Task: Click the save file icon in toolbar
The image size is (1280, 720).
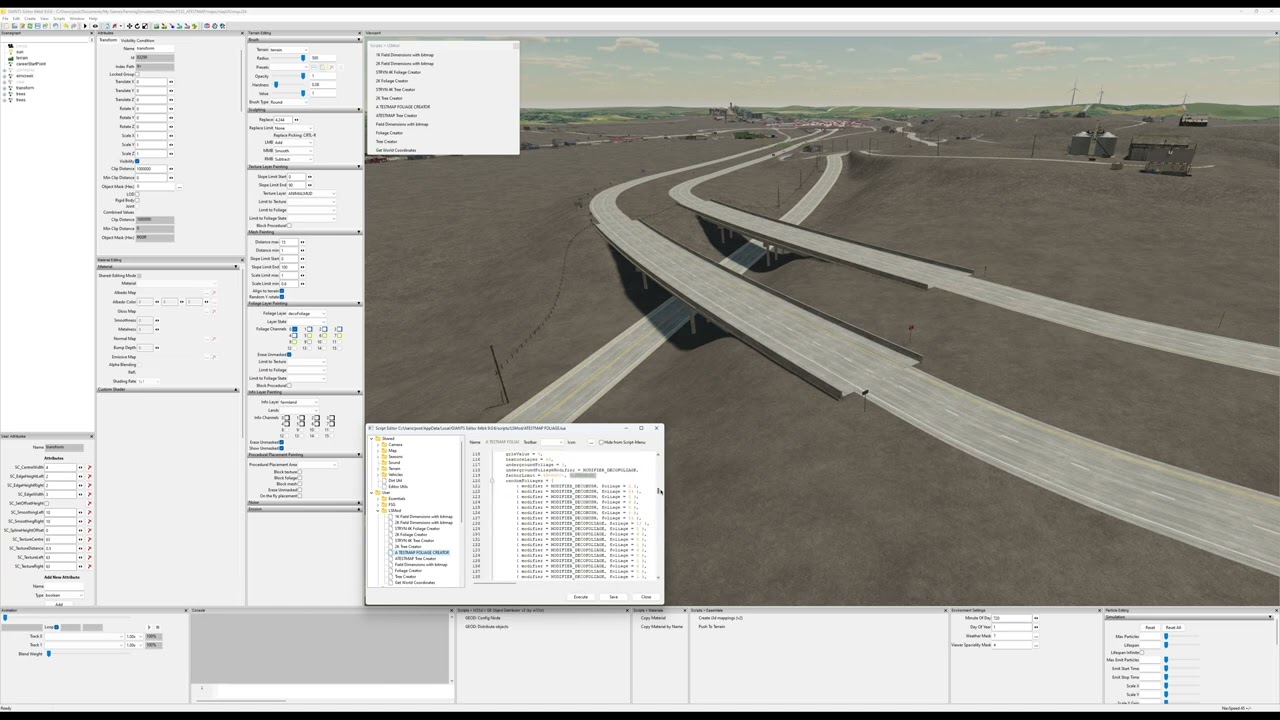Action: [x=38, y=26]
